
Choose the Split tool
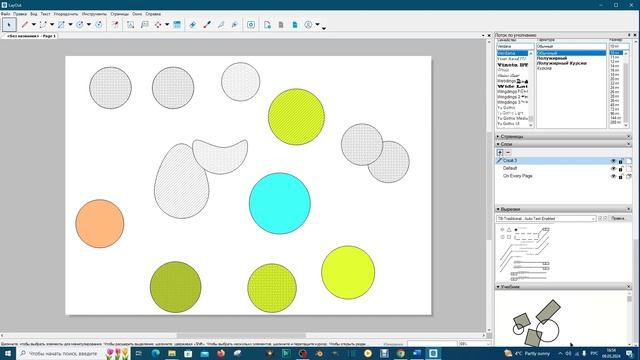(221, 24)
